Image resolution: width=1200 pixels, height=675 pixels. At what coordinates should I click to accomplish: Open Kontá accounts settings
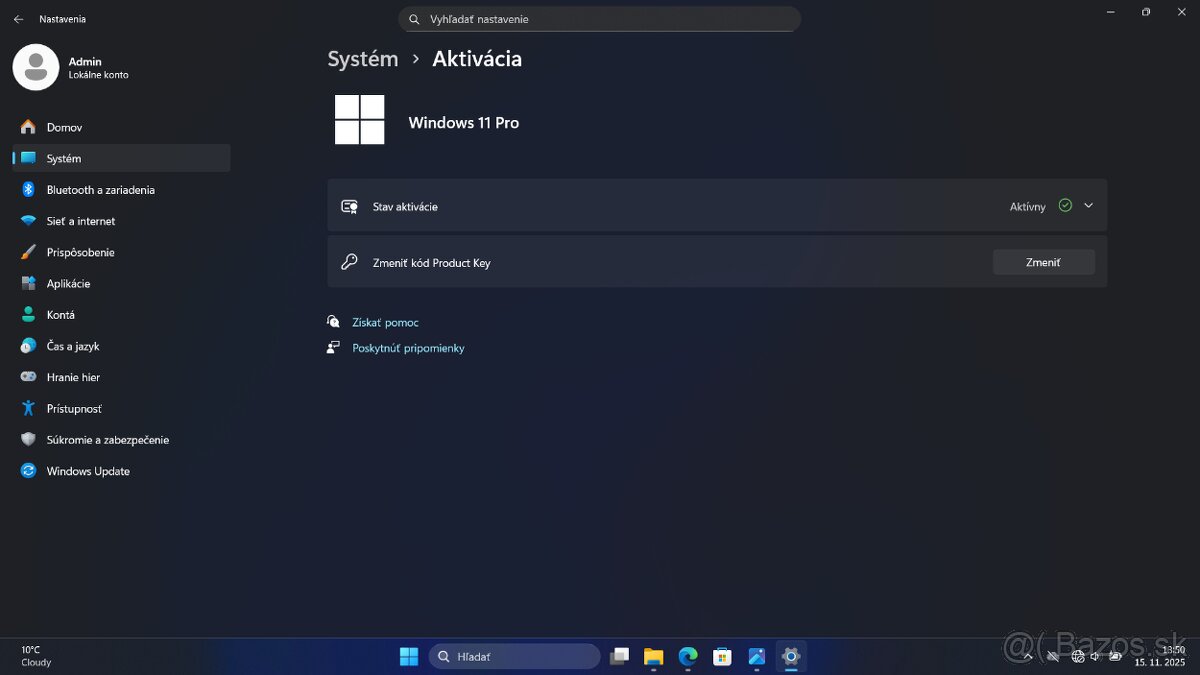click(x=60, y=315)
